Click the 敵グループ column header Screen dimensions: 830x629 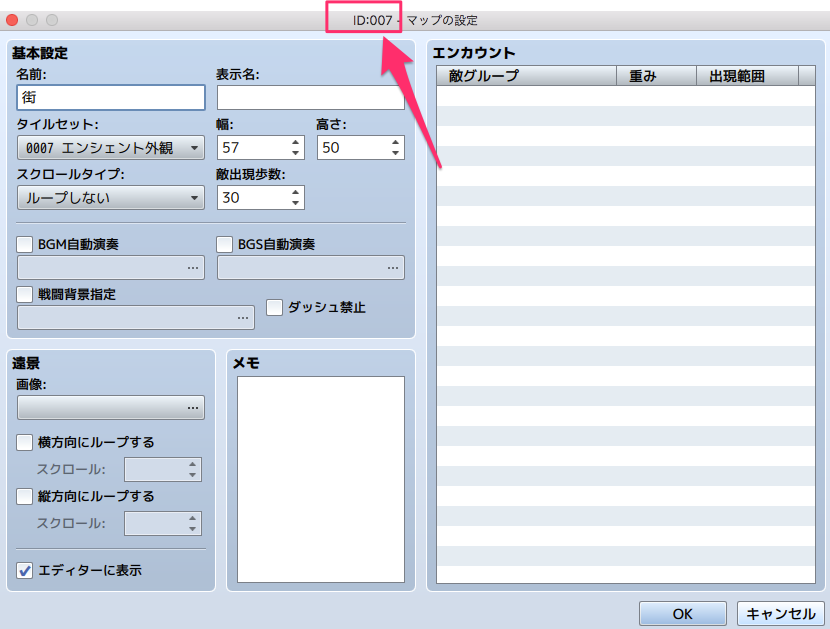527,76
